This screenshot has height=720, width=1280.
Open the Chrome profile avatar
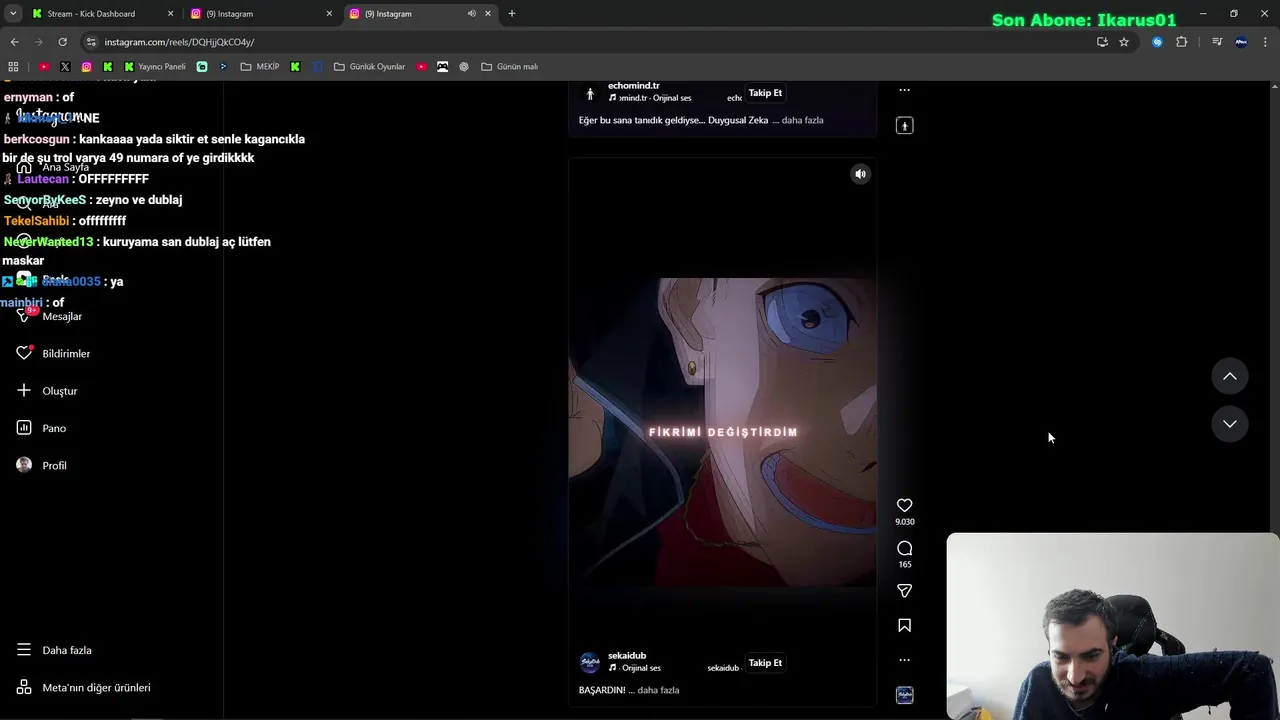click(x=1241, y=42)
